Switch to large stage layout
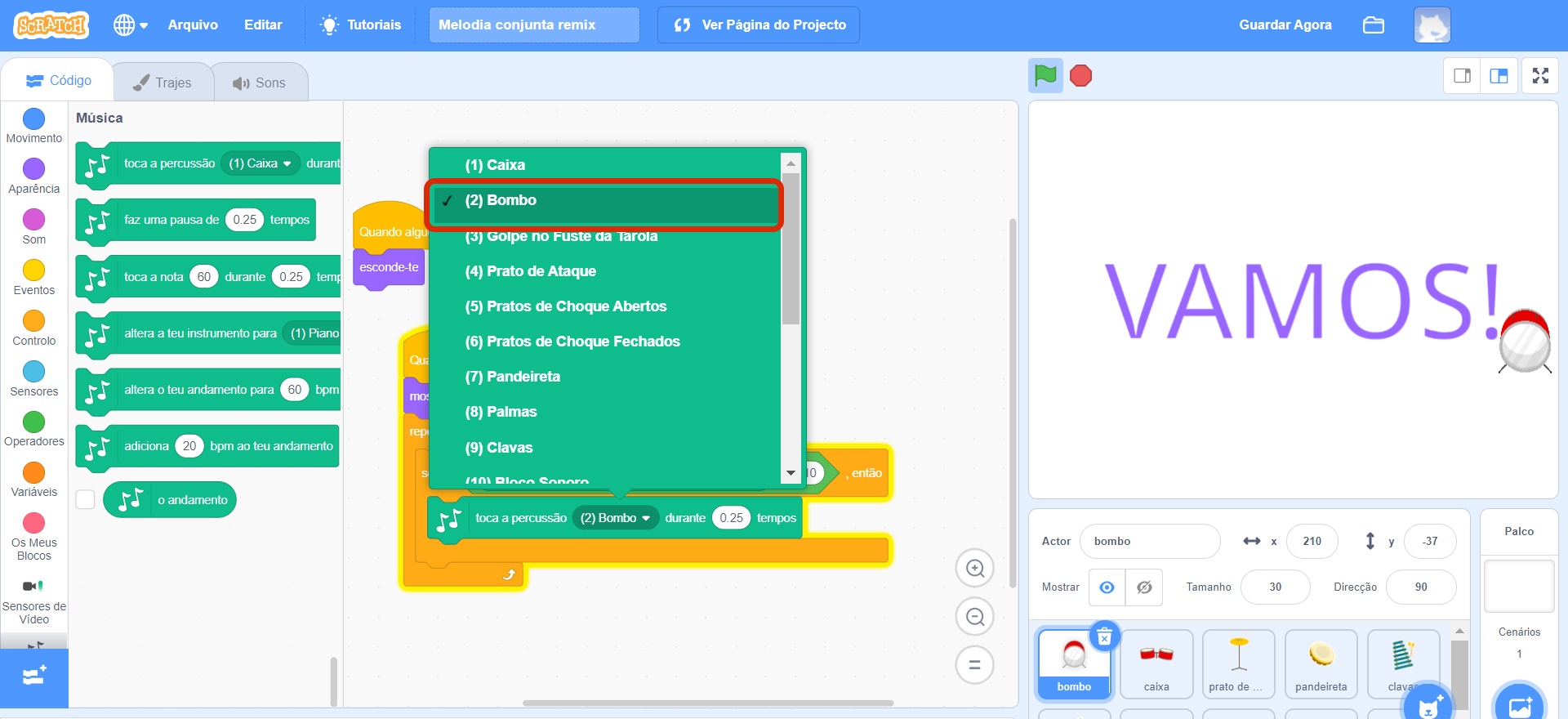Image resolution: width=1568 pixels, height=719 pixels. 1499,76
